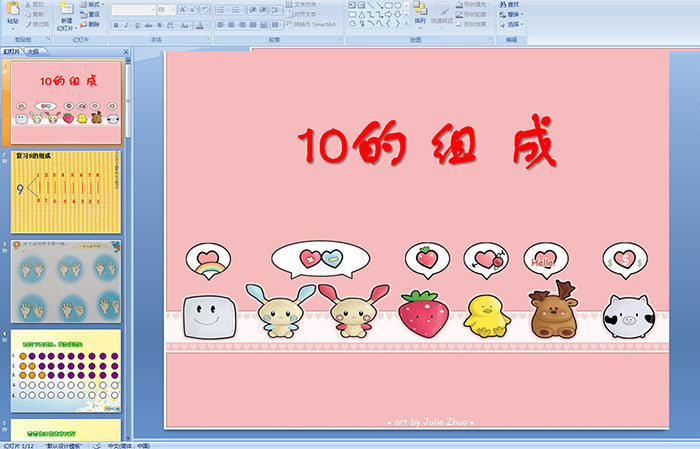Viewport: 700px width, 449px height.
Task: Open Shape Effects (形状效果) menu
Action: (473, 24)
